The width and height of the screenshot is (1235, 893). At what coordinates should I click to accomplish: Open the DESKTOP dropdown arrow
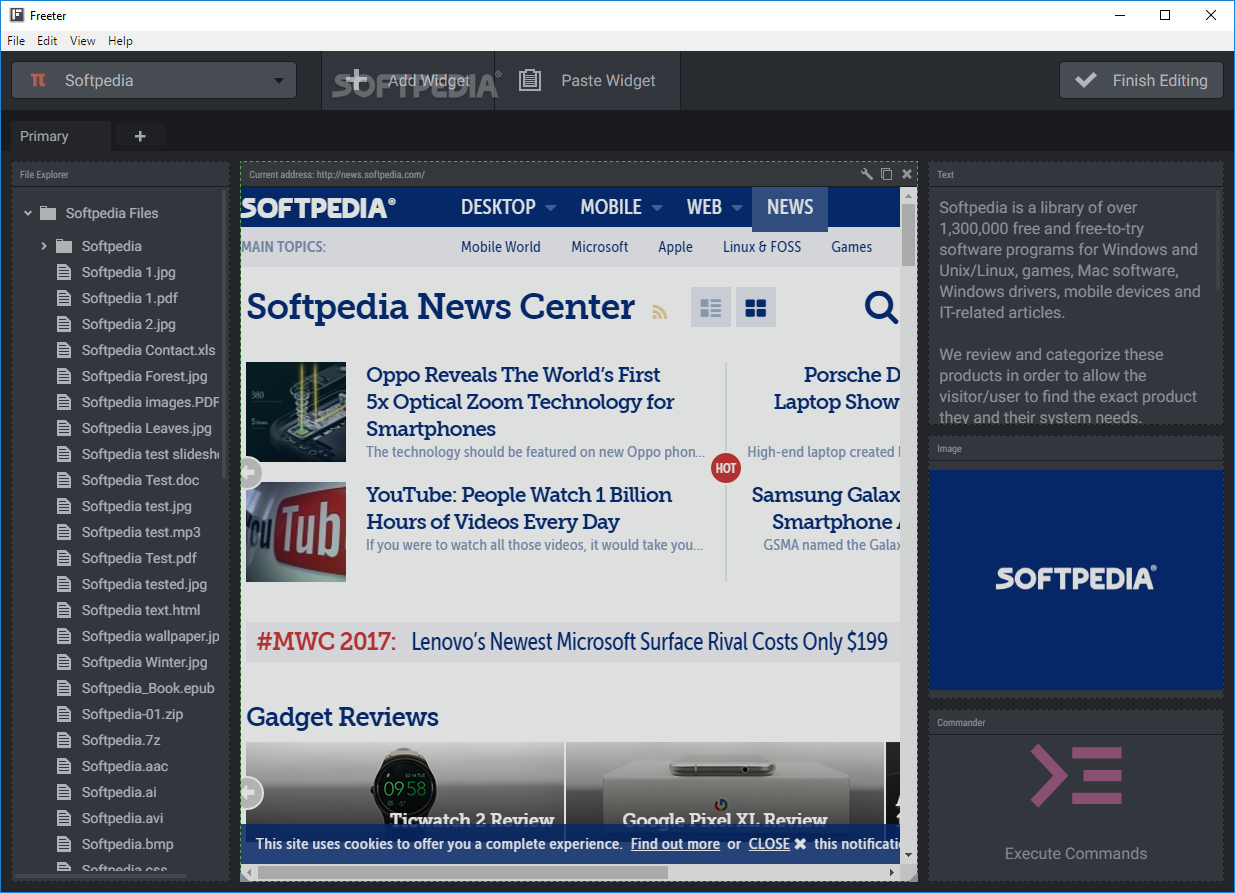point(550,208)
